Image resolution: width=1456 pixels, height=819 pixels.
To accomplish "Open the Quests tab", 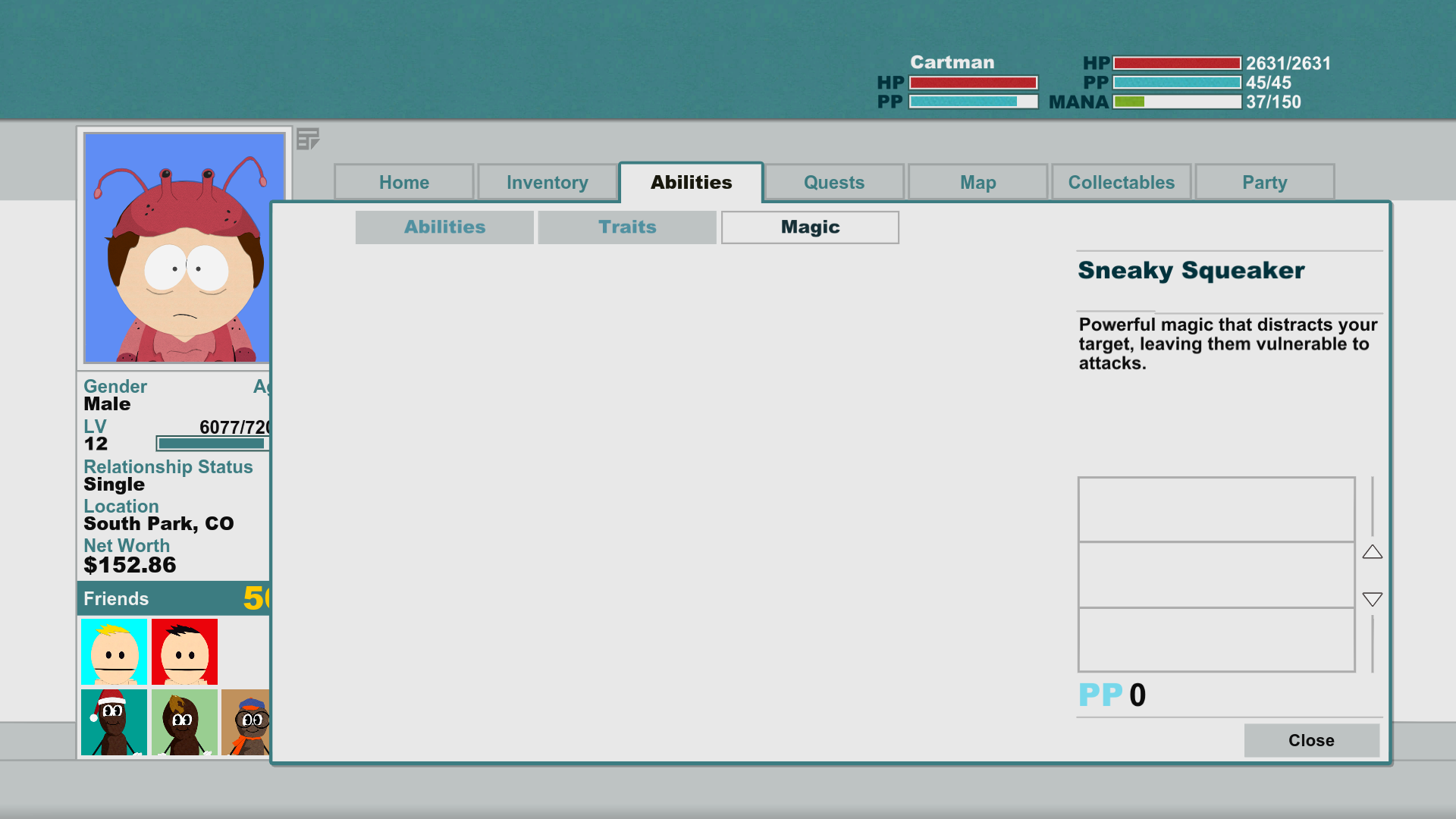I will point(834,182).
